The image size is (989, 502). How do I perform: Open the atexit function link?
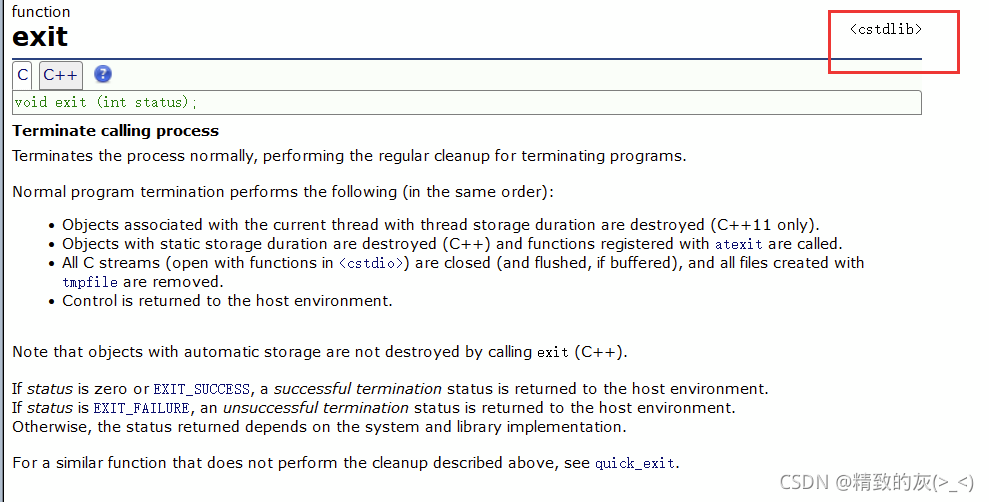pos(738,244)
